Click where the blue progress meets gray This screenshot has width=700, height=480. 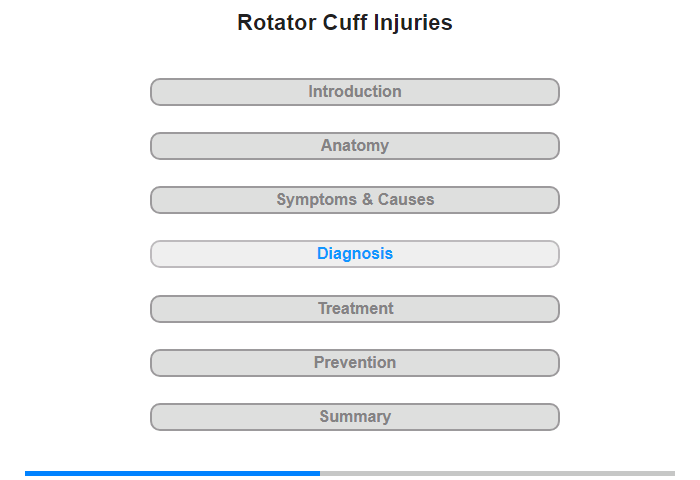click(320, 473)
